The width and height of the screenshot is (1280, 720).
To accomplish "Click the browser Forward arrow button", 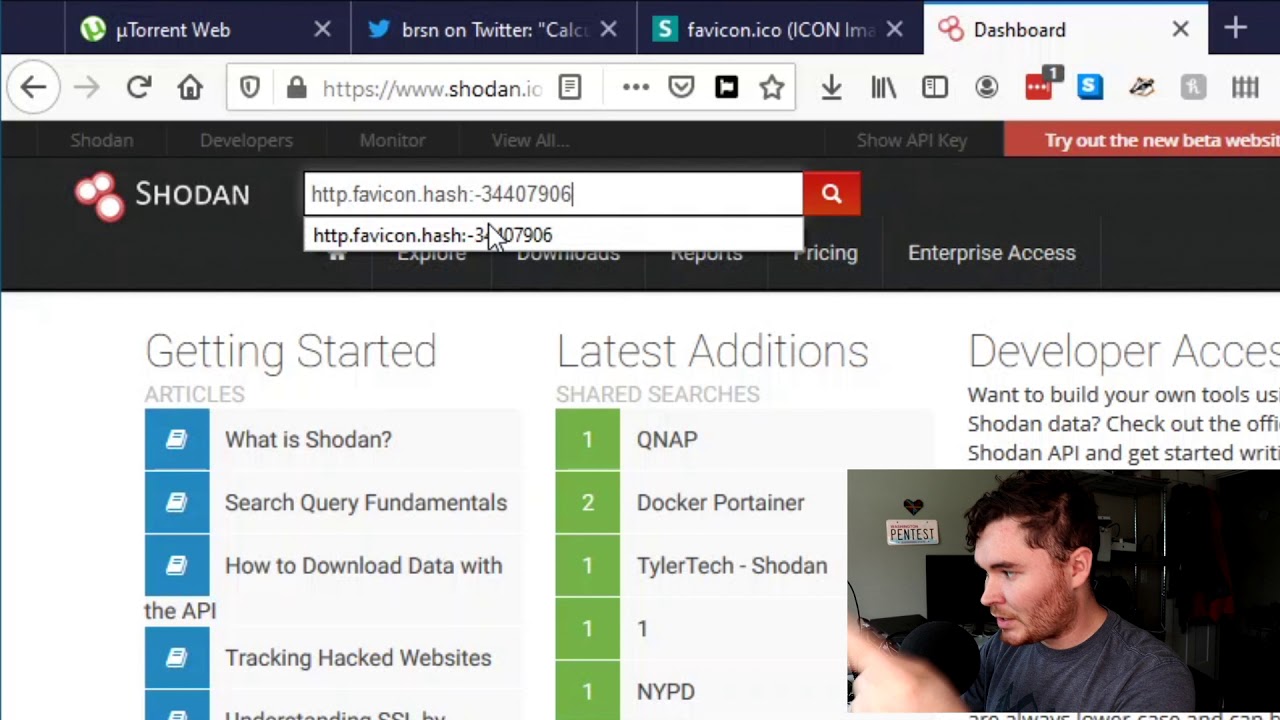I will 87,88.
